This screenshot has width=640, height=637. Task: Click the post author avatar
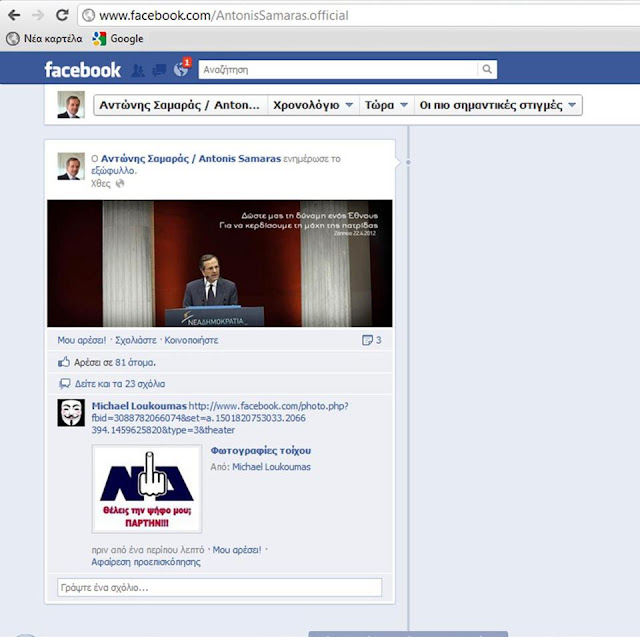71,166
